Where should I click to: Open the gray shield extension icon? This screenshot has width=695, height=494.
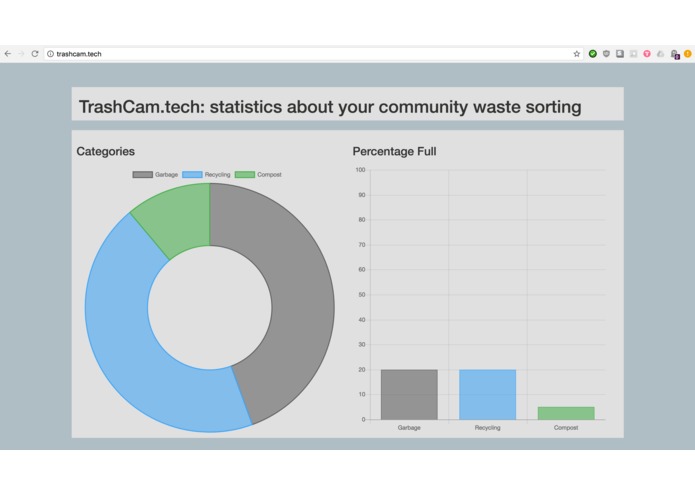[606, 54]
